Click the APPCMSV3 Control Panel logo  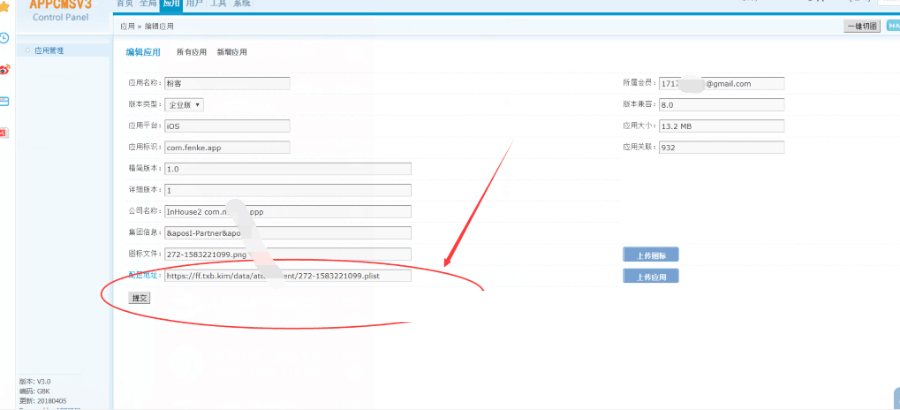(61, 10)
